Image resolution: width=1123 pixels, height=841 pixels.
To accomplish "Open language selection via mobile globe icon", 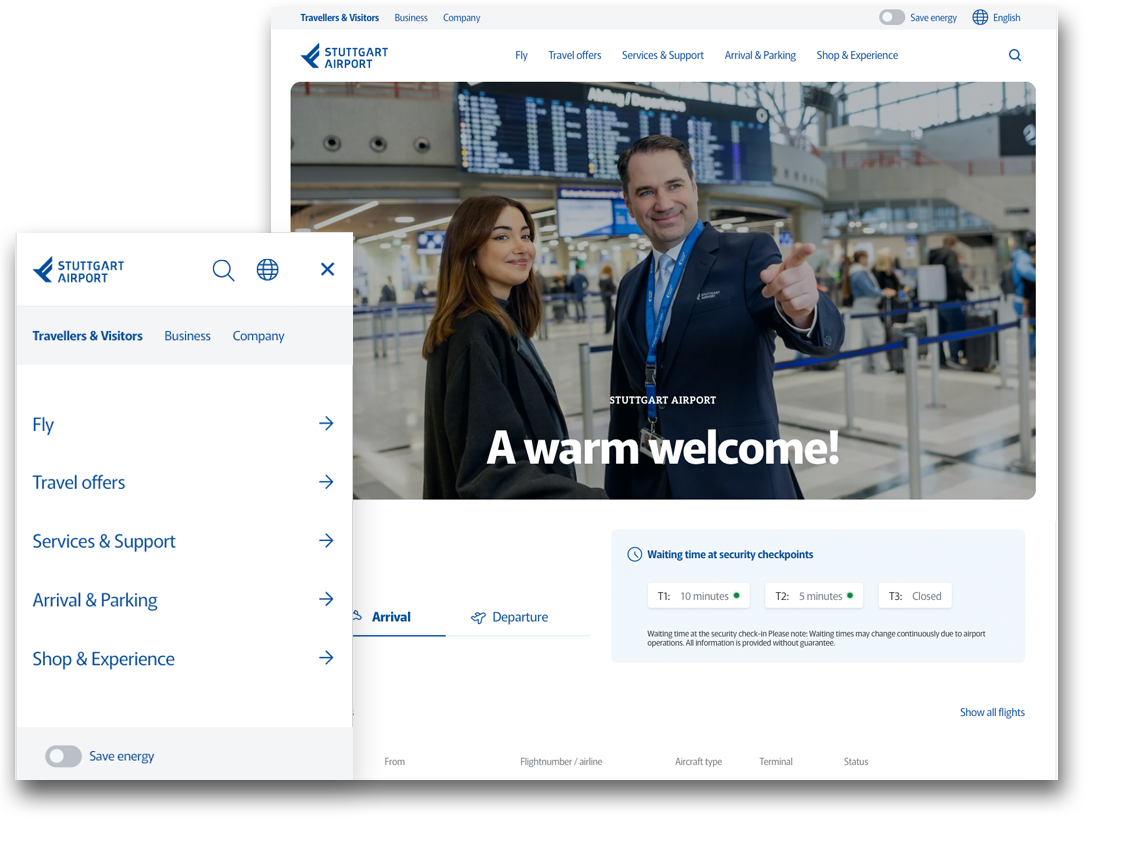I will coord(267,270).
